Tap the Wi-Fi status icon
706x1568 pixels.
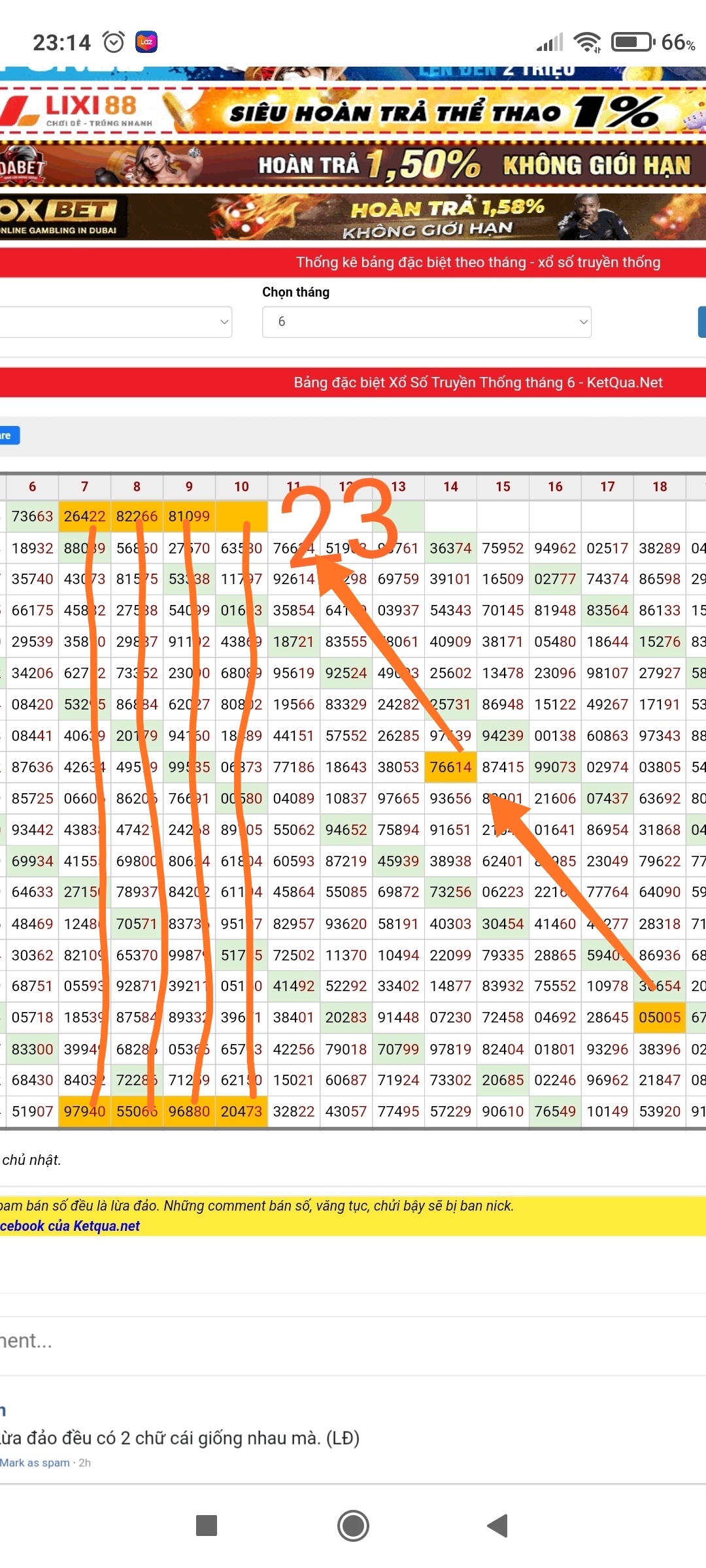point(587,42)
